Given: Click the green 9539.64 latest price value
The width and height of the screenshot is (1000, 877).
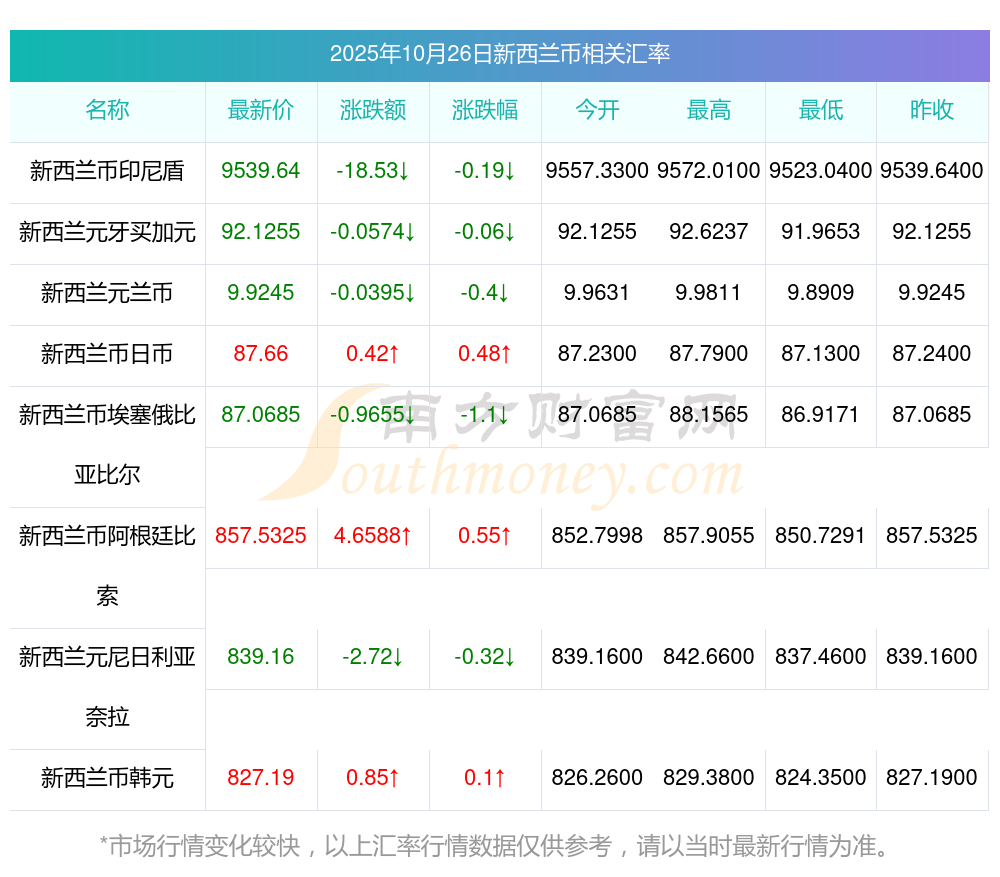Looking at the screenshot, I should [x=261, y=171].
